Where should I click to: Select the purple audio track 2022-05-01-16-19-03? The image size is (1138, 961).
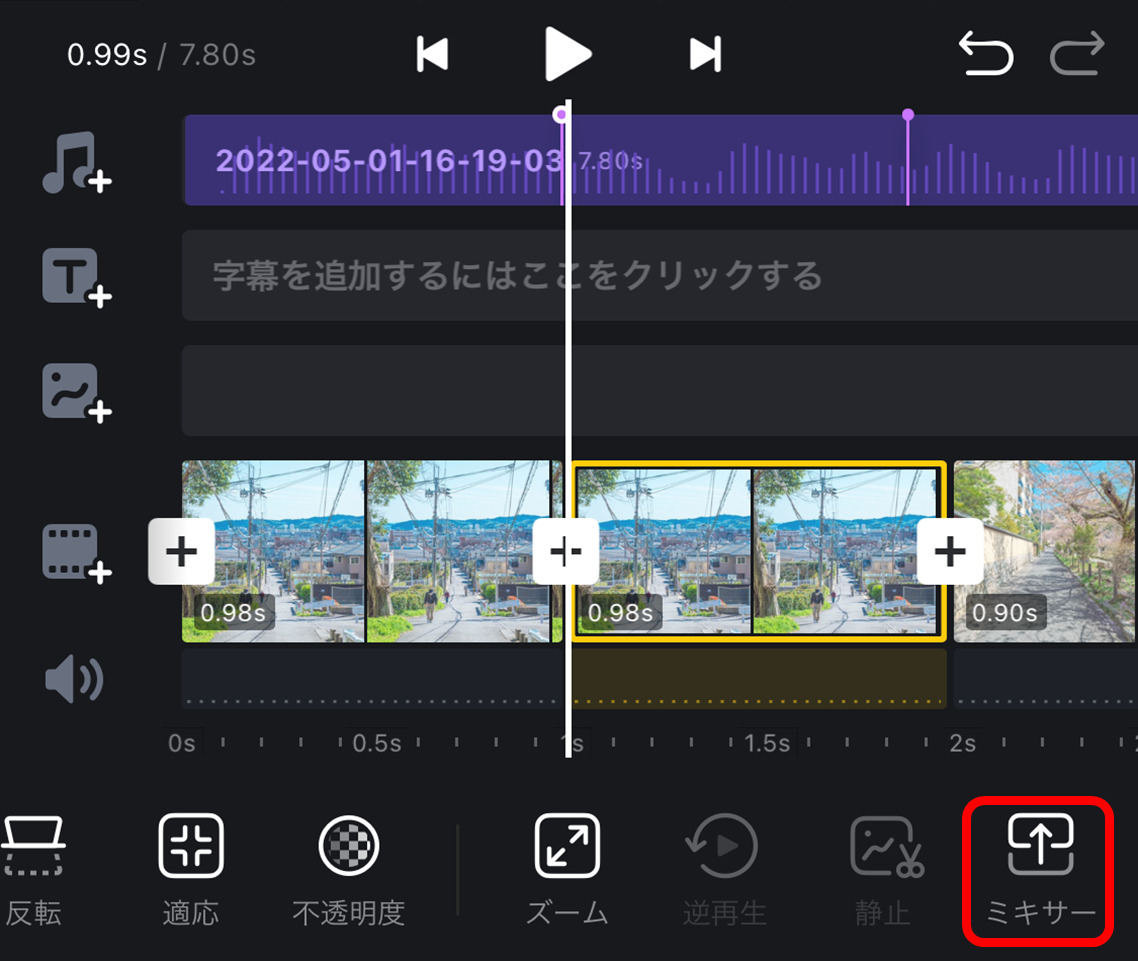660,160
